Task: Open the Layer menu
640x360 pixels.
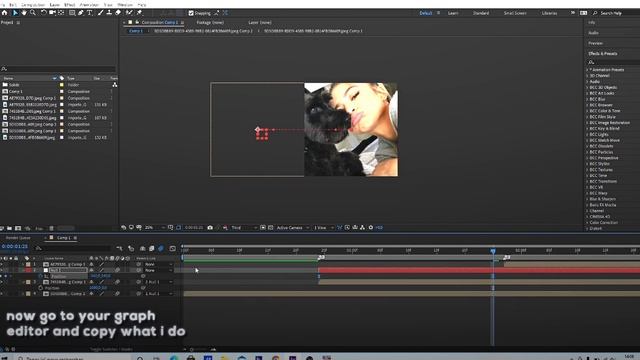Action: click(54, 4)
